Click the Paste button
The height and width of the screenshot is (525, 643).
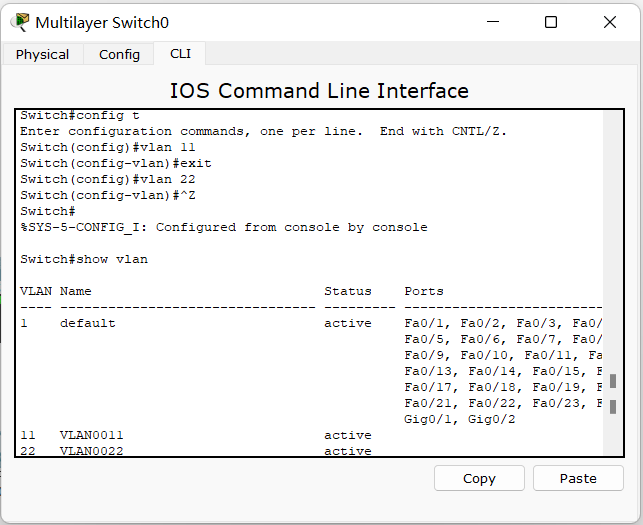click(578, 478)
